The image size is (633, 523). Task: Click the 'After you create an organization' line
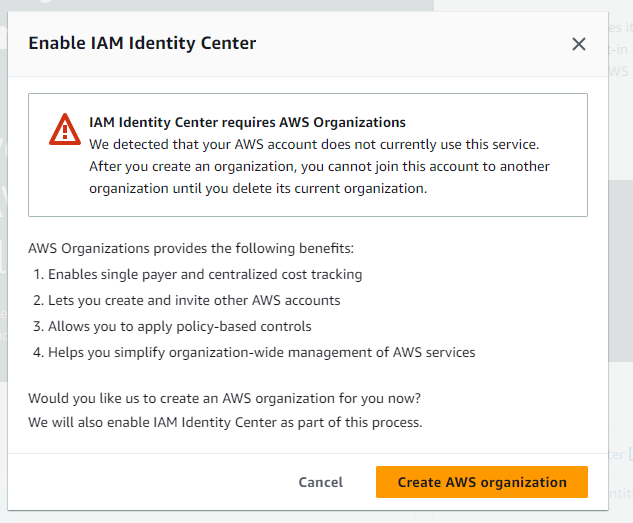tap(319, 166)
